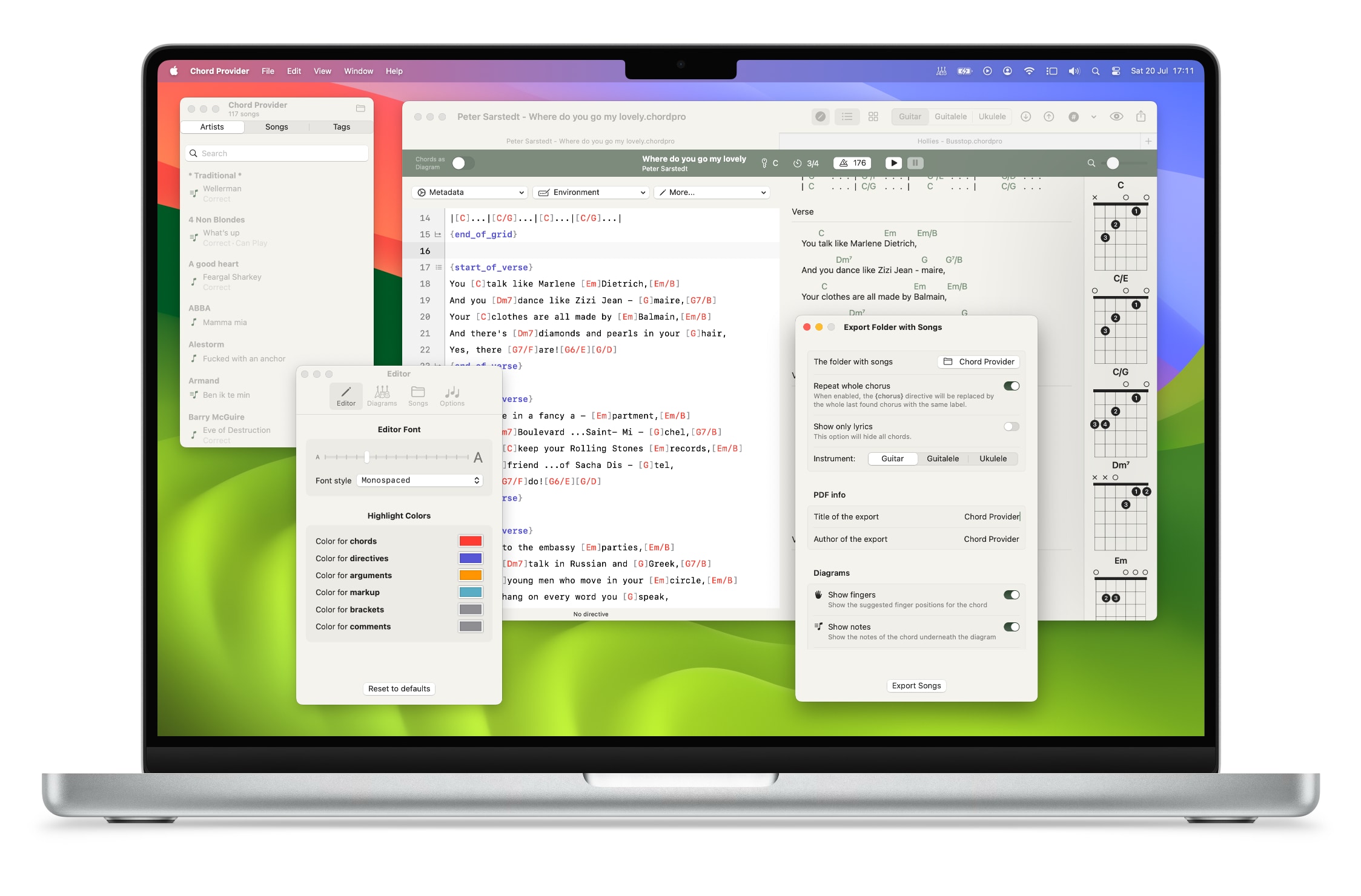Click Reset to defaults in the Editor settings
This screenshot has height=896, width=1361.
pos(399,688)
